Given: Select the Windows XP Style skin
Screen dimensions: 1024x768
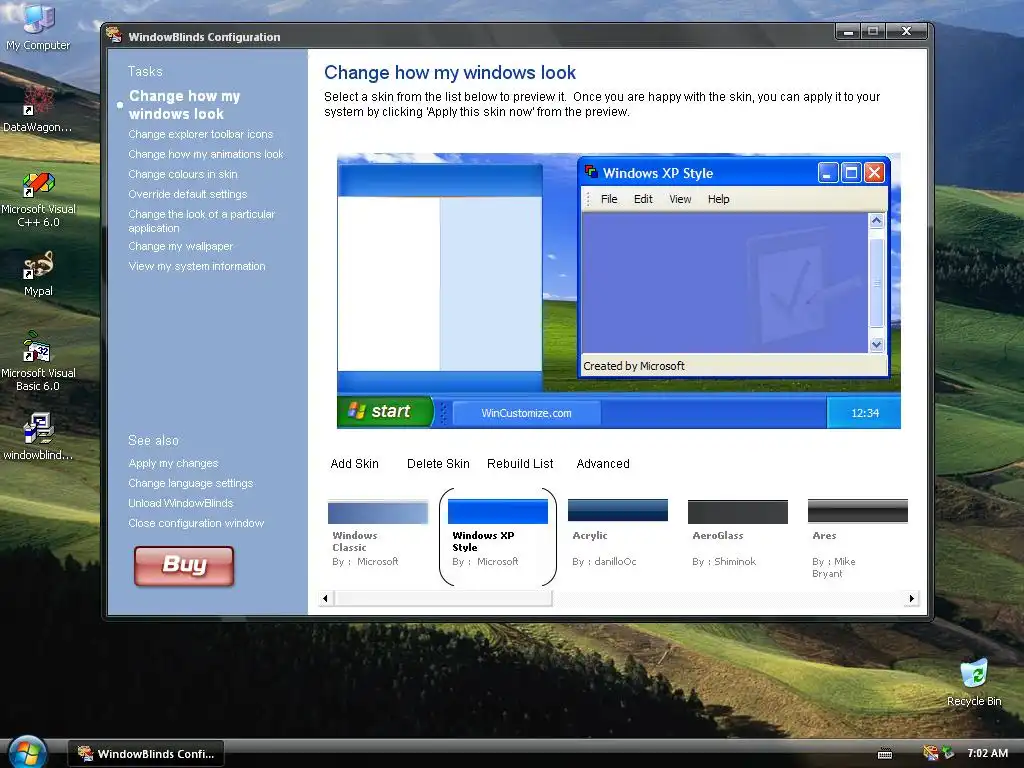Looking at the screenshot, I should pos(498,536).
